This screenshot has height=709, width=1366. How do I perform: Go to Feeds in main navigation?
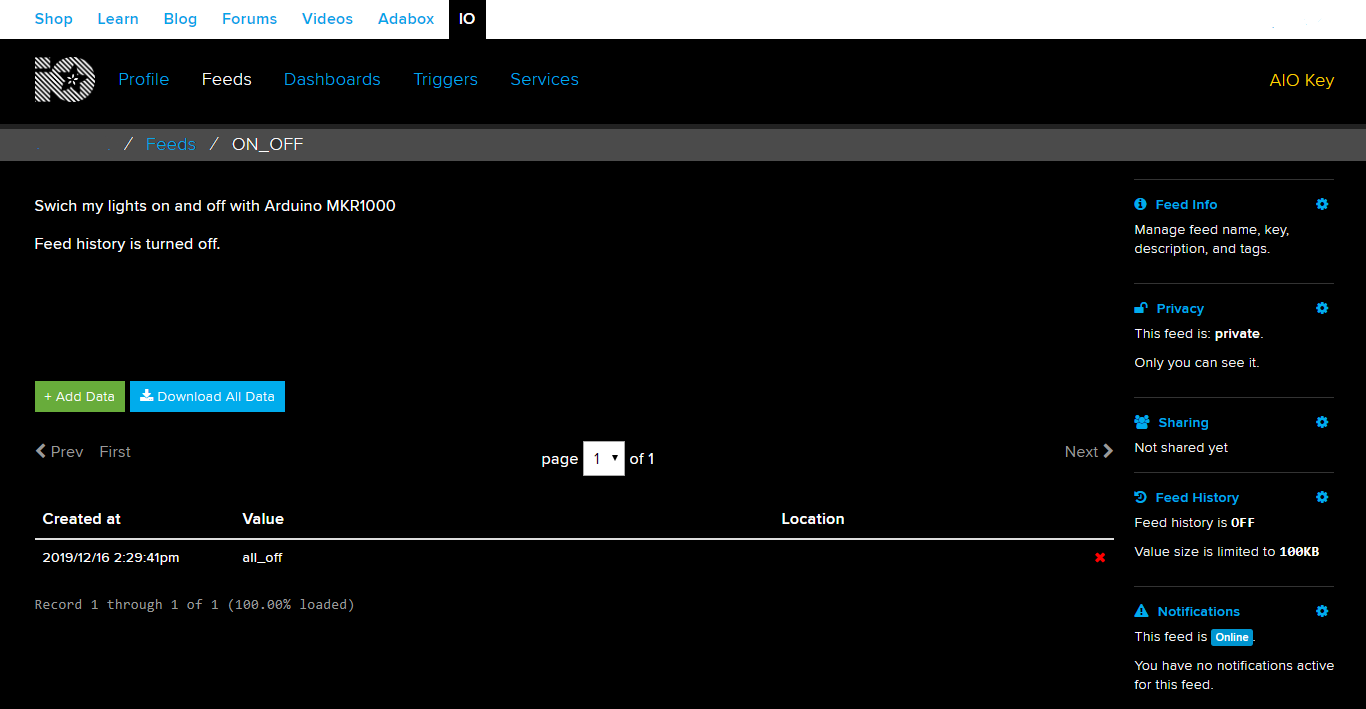tap(227, 79)
